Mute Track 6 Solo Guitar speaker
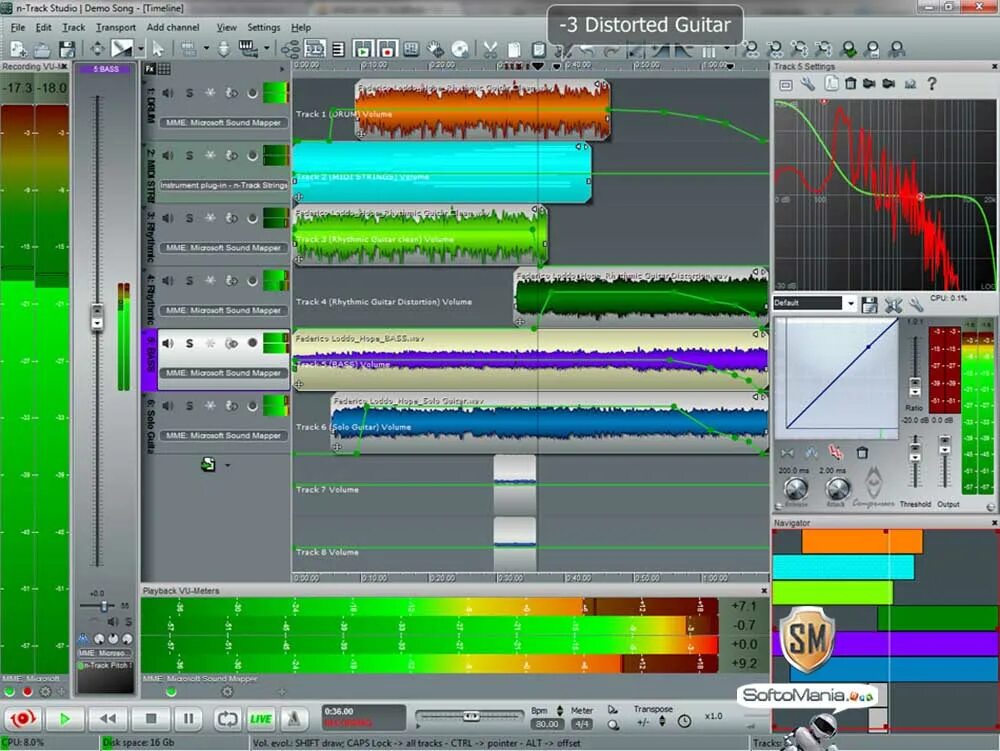This screenshot has height=751, width=1000. click(x=168, y=405)
